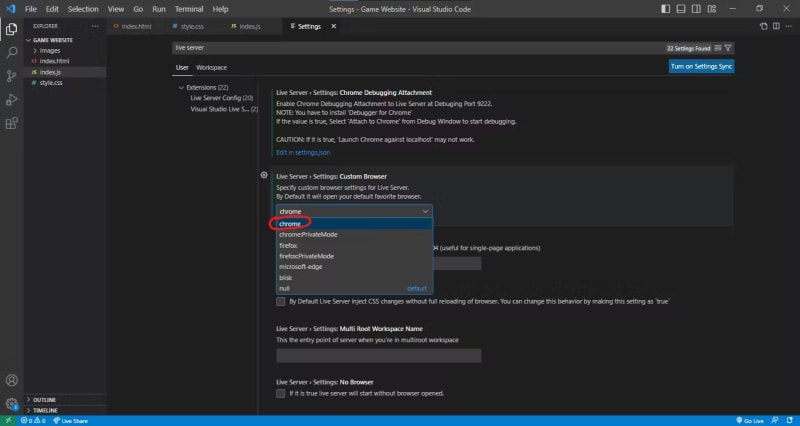The image size is (800, 426).
Task: Choose the null default option
Action: pos(355,288)
